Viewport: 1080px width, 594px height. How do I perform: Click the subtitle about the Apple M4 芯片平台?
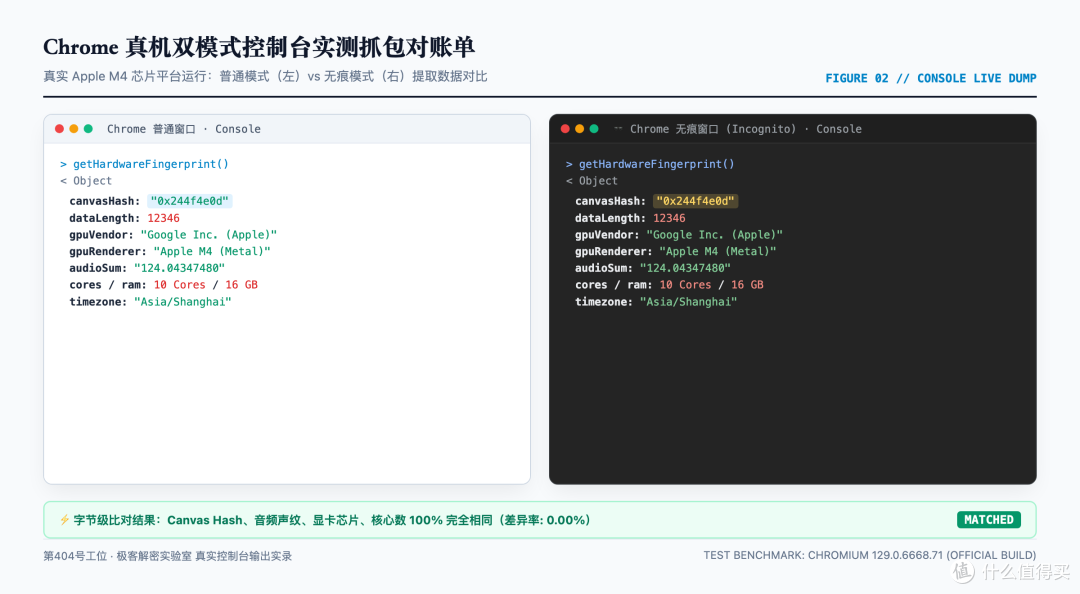click(265, 76)
